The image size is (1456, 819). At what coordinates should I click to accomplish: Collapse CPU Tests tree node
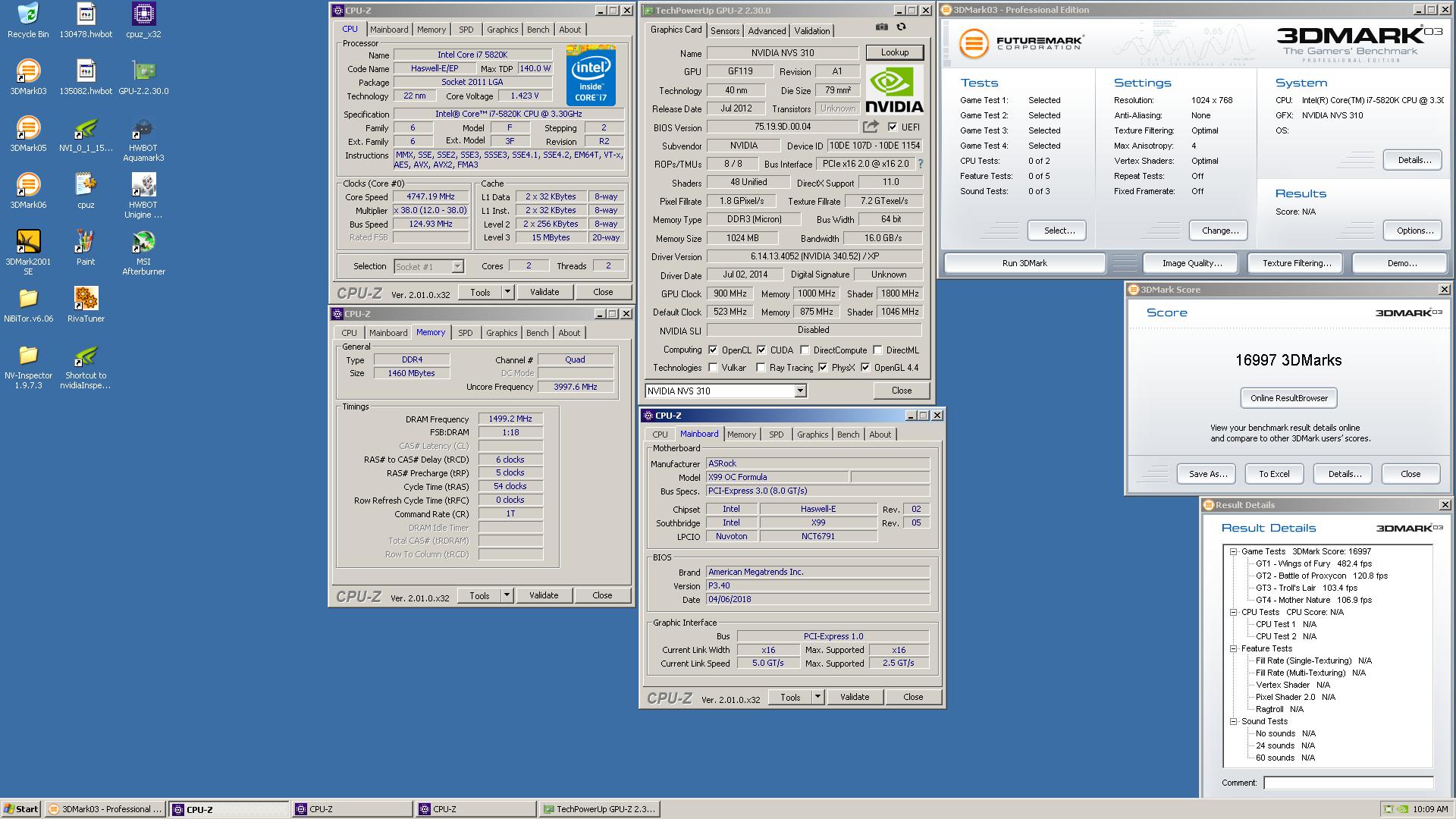tap(1234, 612)
